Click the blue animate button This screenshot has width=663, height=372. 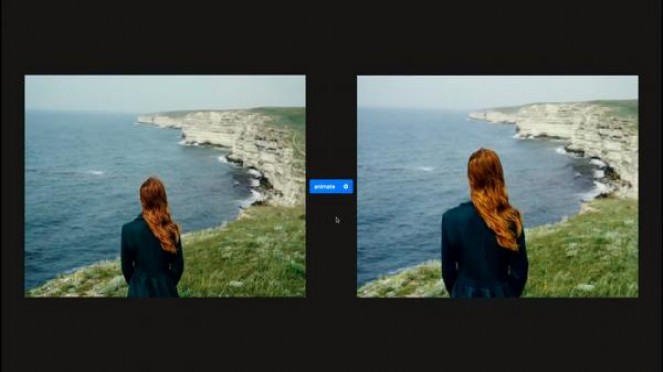click(331, 186)
